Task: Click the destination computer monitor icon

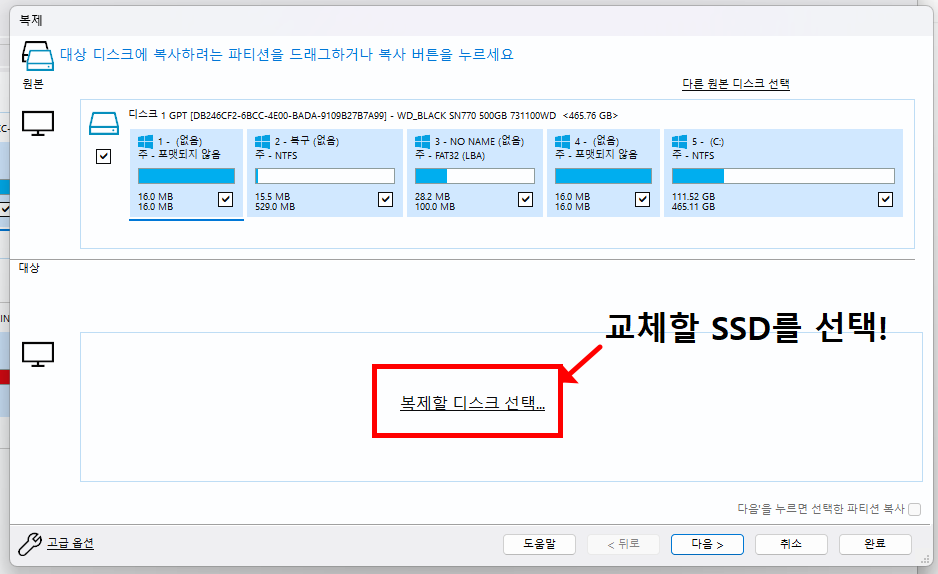Action: 38,354
